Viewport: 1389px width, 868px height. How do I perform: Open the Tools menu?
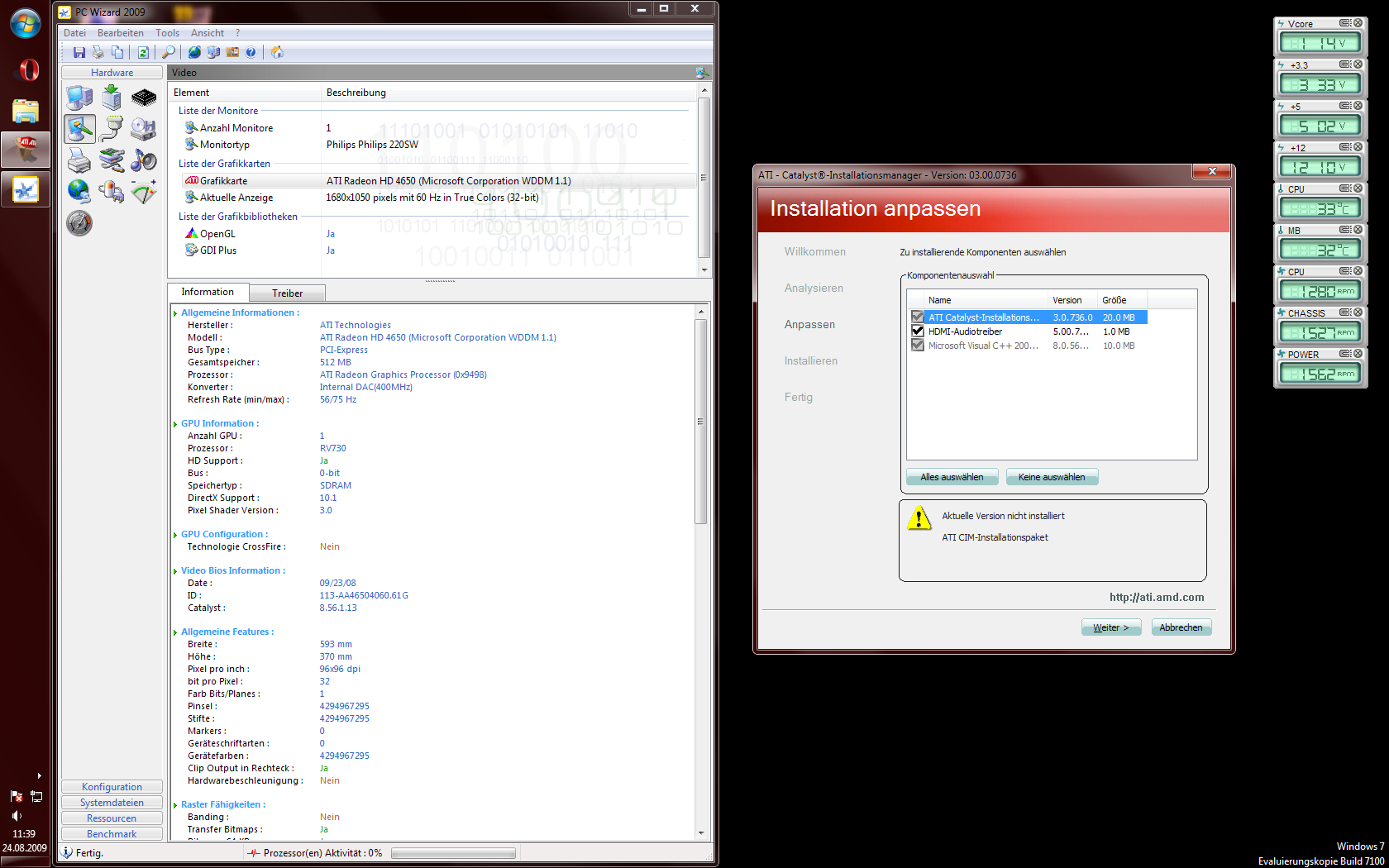point(167,33)
